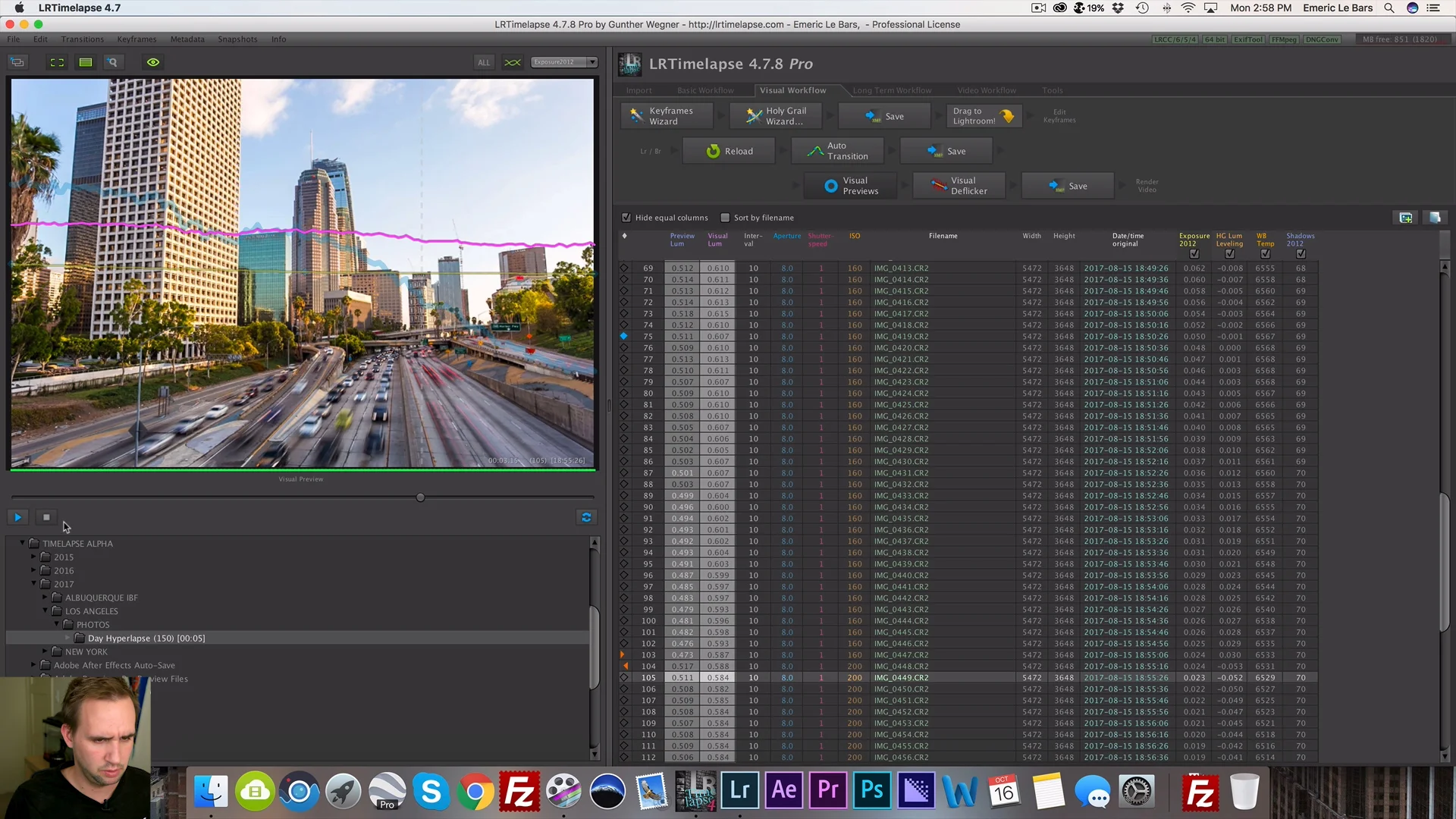This screenshot has width=1456, height=819.
Task: Toggle the green eye visual preview icon
Action: pyautogui.click(x=153, y=62)
